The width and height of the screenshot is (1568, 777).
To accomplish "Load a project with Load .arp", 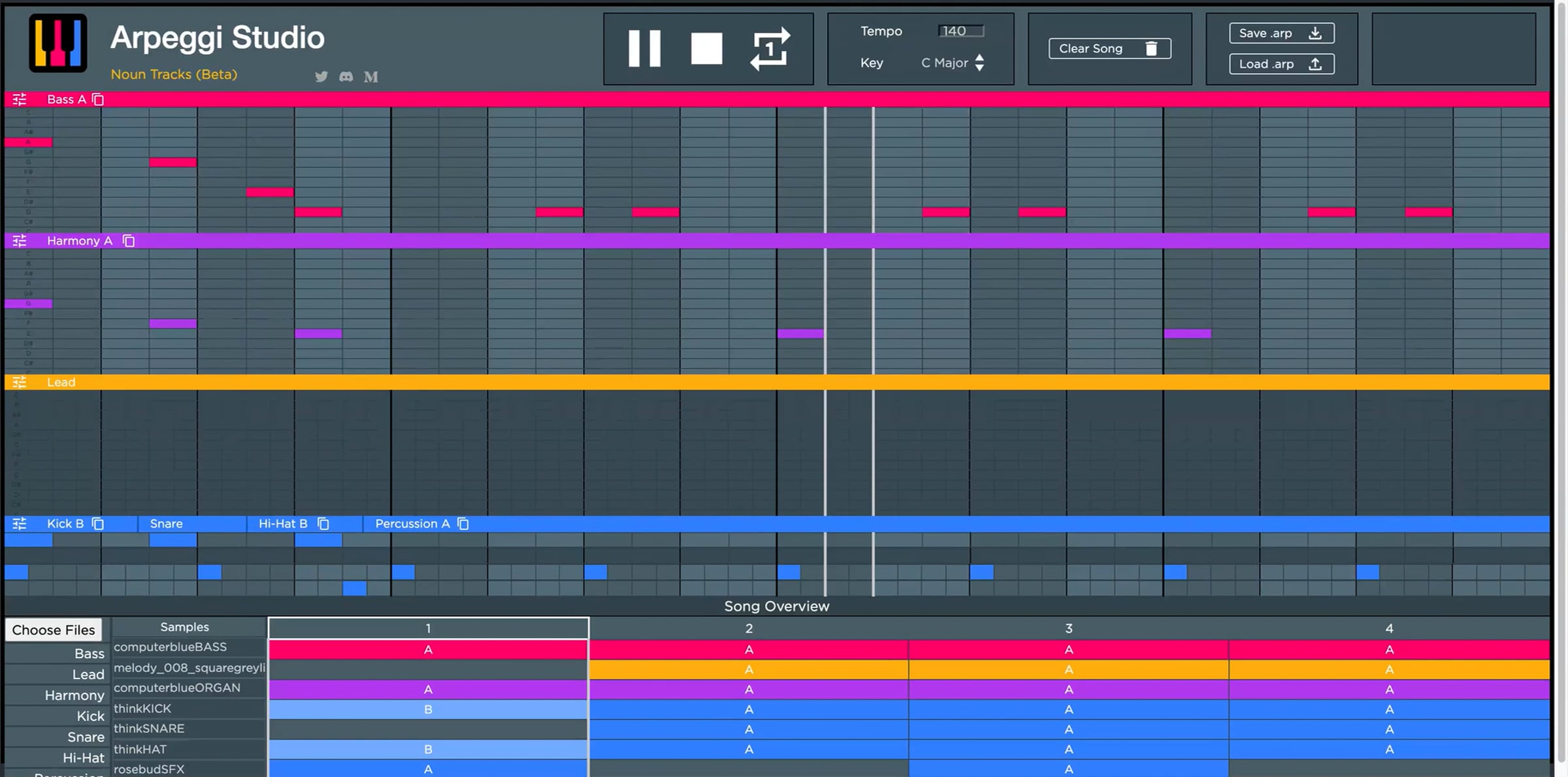I will [x=1281, y=64].
